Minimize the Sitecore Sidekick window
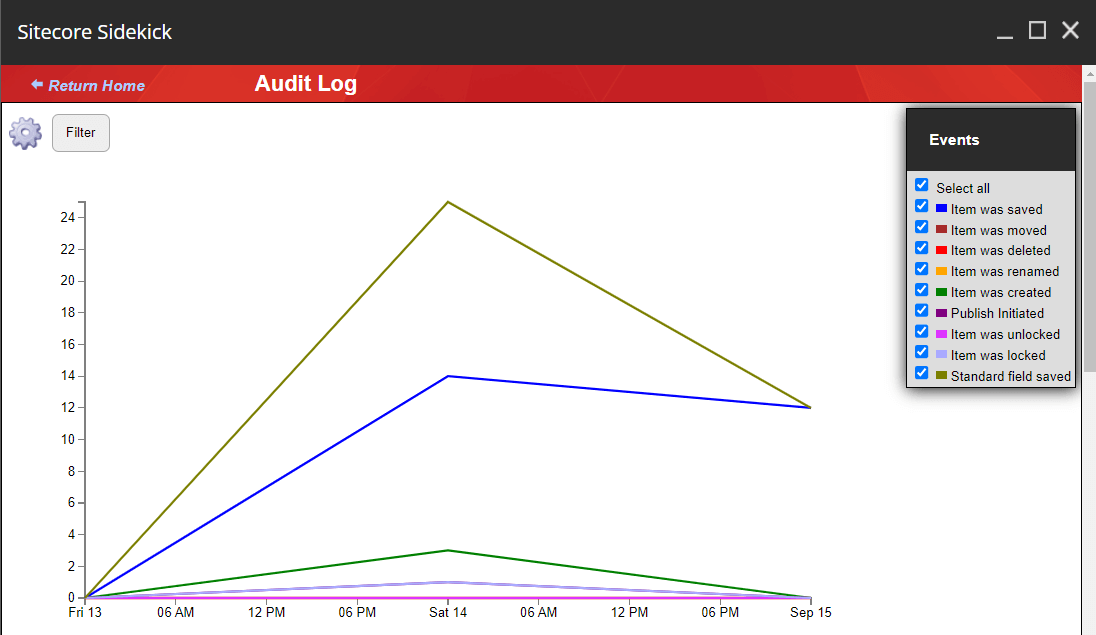The width and height of the screenshot is (1096, 635). click(x=1005, y=32)
